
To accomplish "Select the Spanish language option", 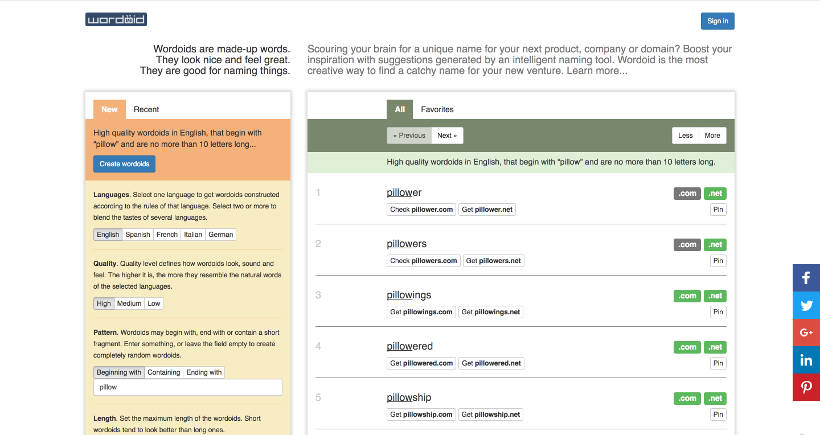I will coord(138,234).
